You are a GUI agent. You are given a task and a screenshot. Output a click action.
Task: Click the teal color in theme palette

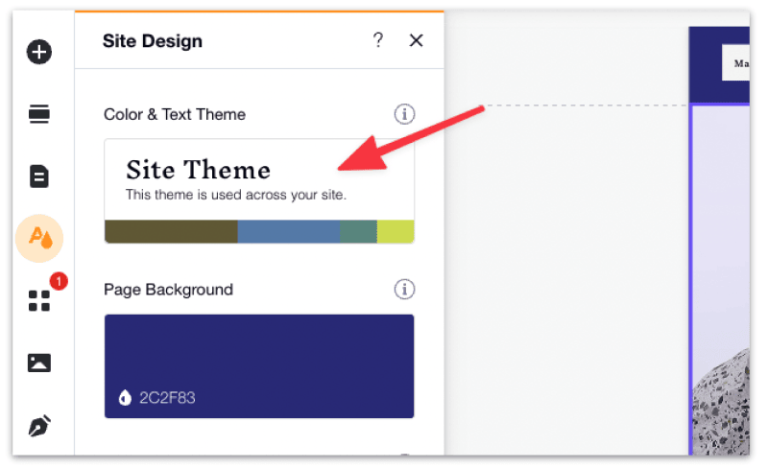[x=358, y=232]
